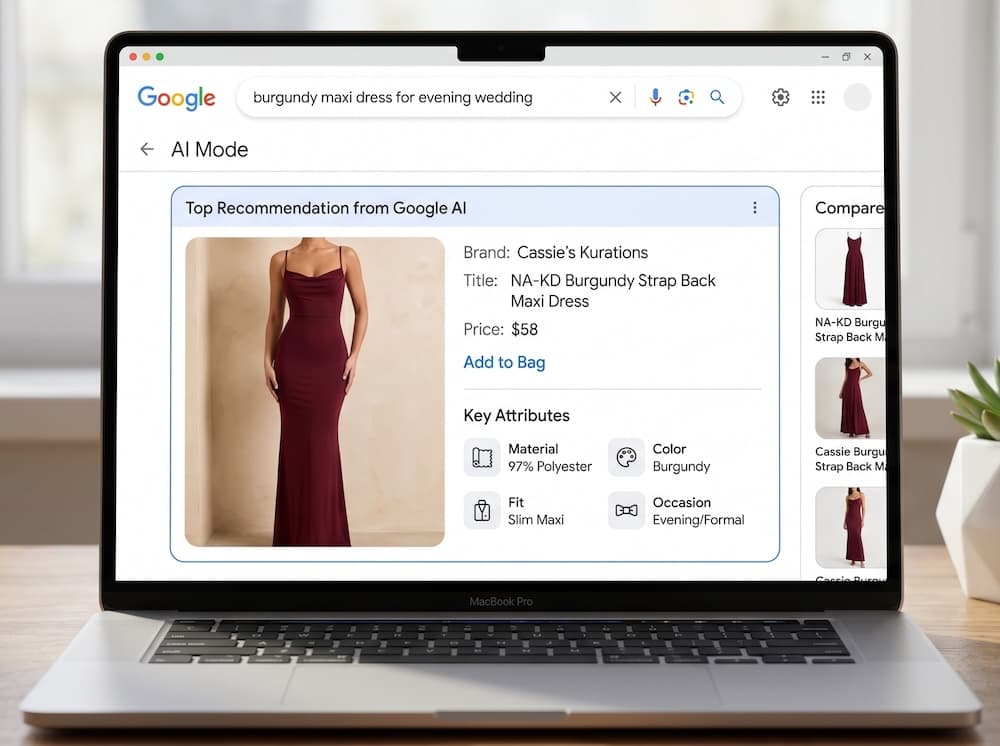
Task: Click the red close dot in the window
Action: tap(133, 57)
